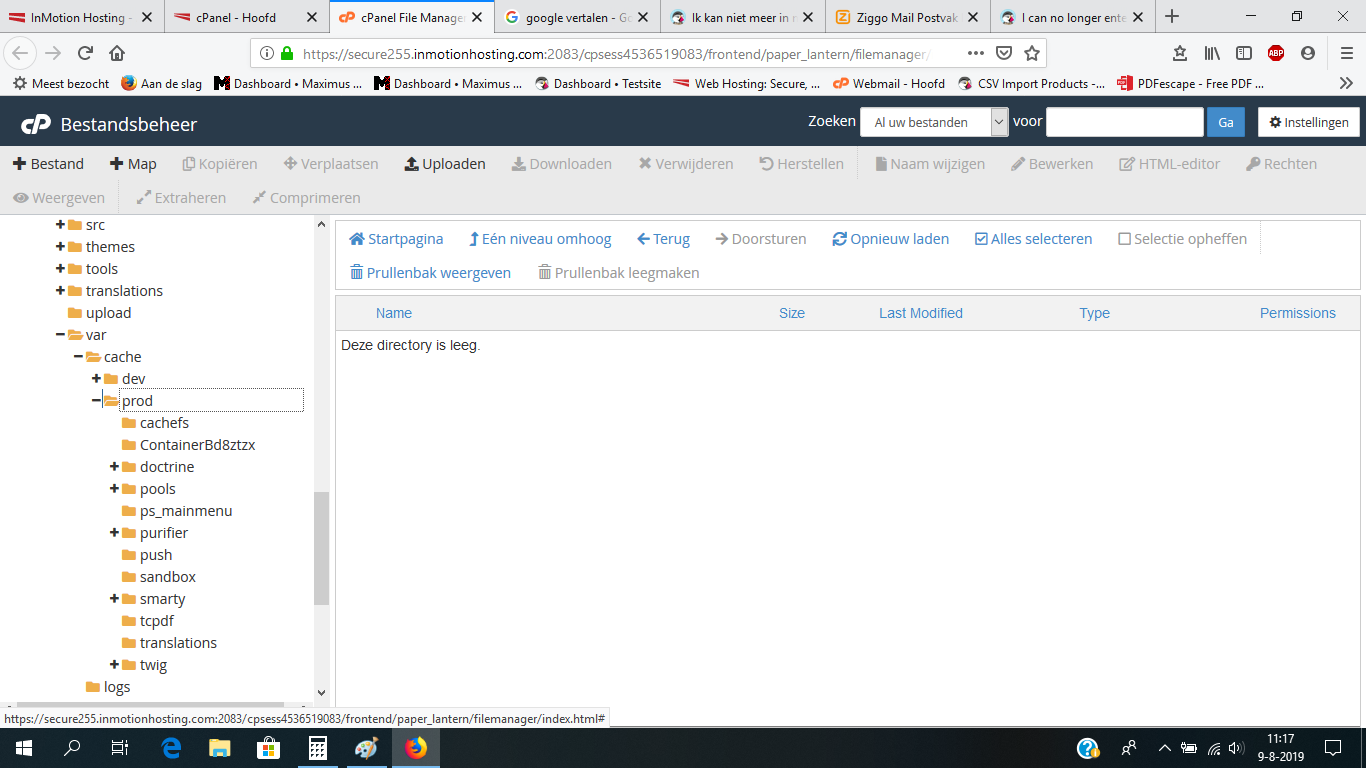Screen dimensions: 1366x768
Task: Create a new file with Bestand
Action: click(48, 164)
